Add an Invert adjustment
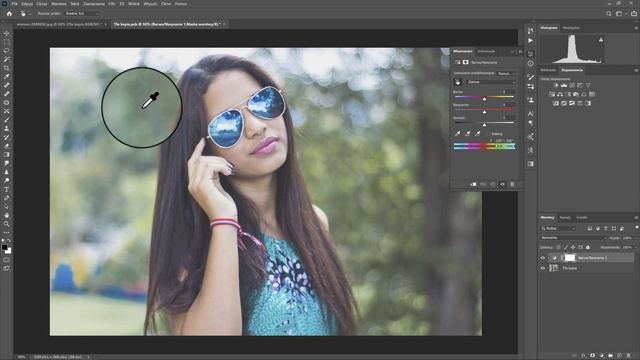The height and width of the screenshot is (360, 640). (x=556, y=103)
